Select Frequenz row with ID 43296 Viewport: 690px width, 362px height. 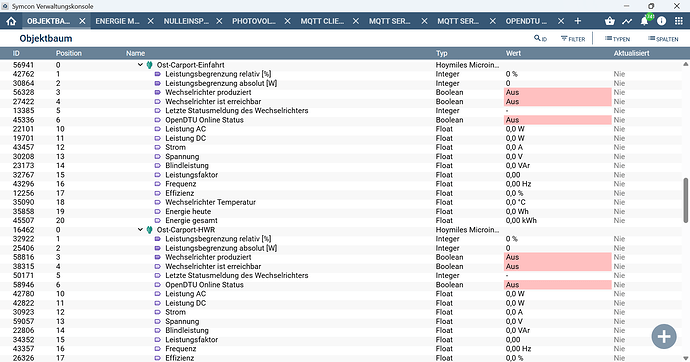pyautogui.click(x=341, y=184)
